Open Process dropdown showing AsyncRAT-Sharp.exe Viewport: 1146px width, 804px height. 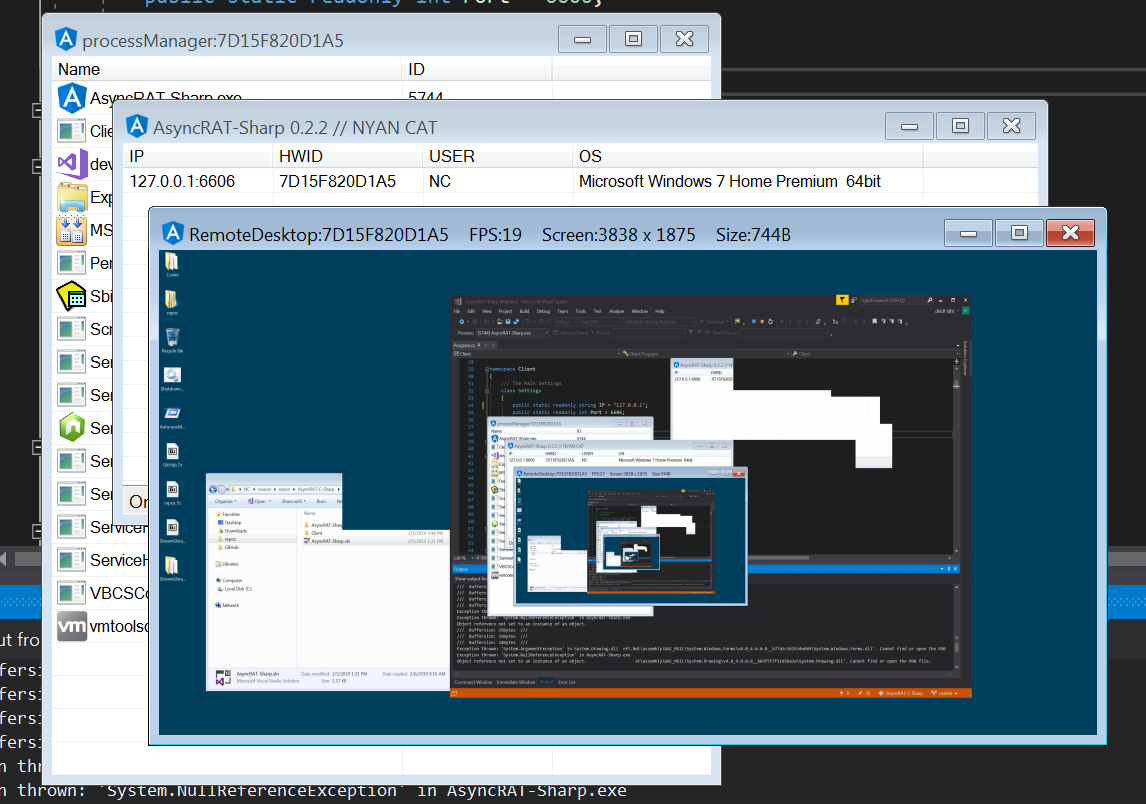click(513, 333)
